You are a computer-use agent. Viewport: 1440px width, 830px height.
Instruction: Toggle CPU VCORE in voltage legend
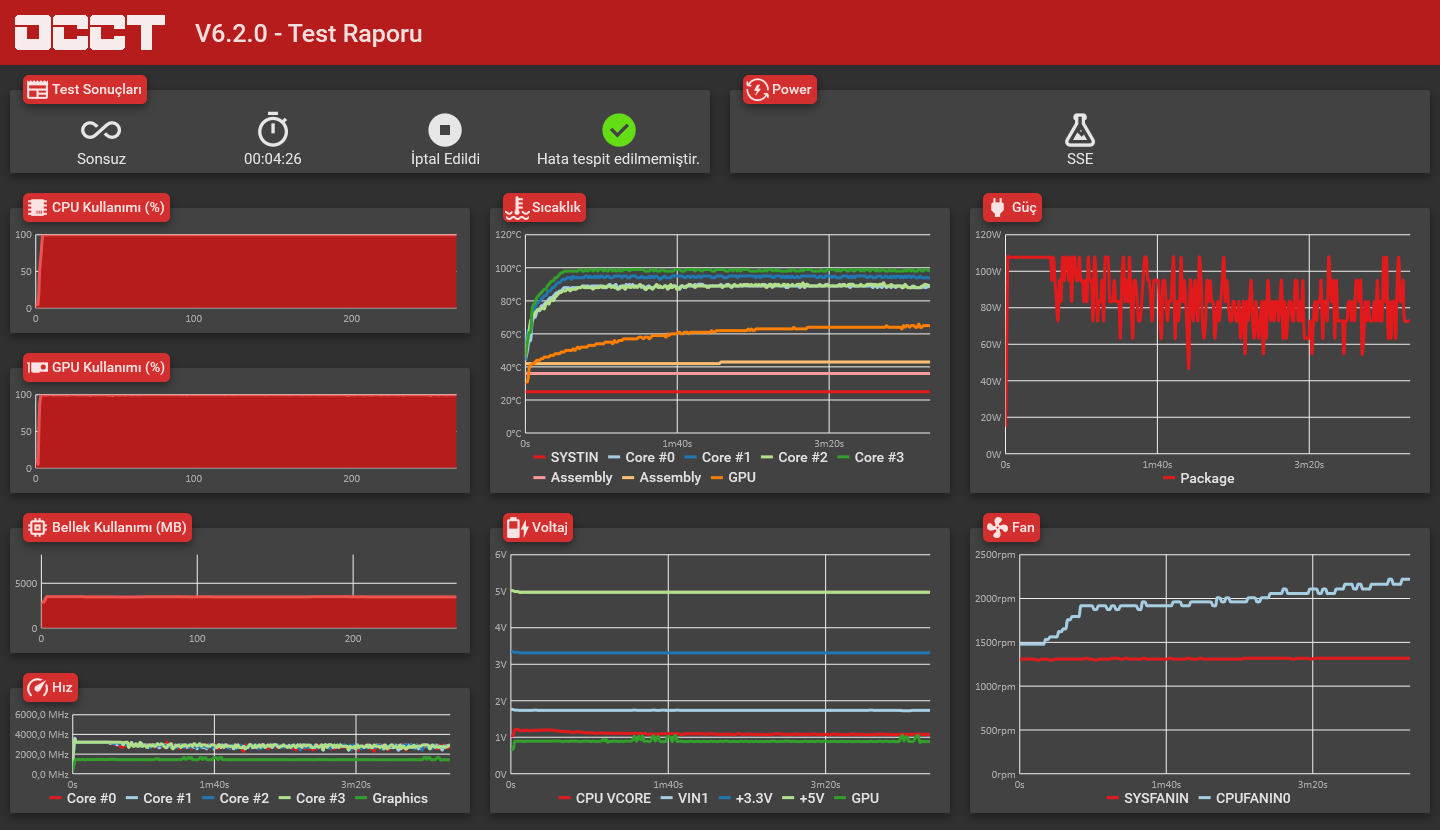tap(604, 798)
